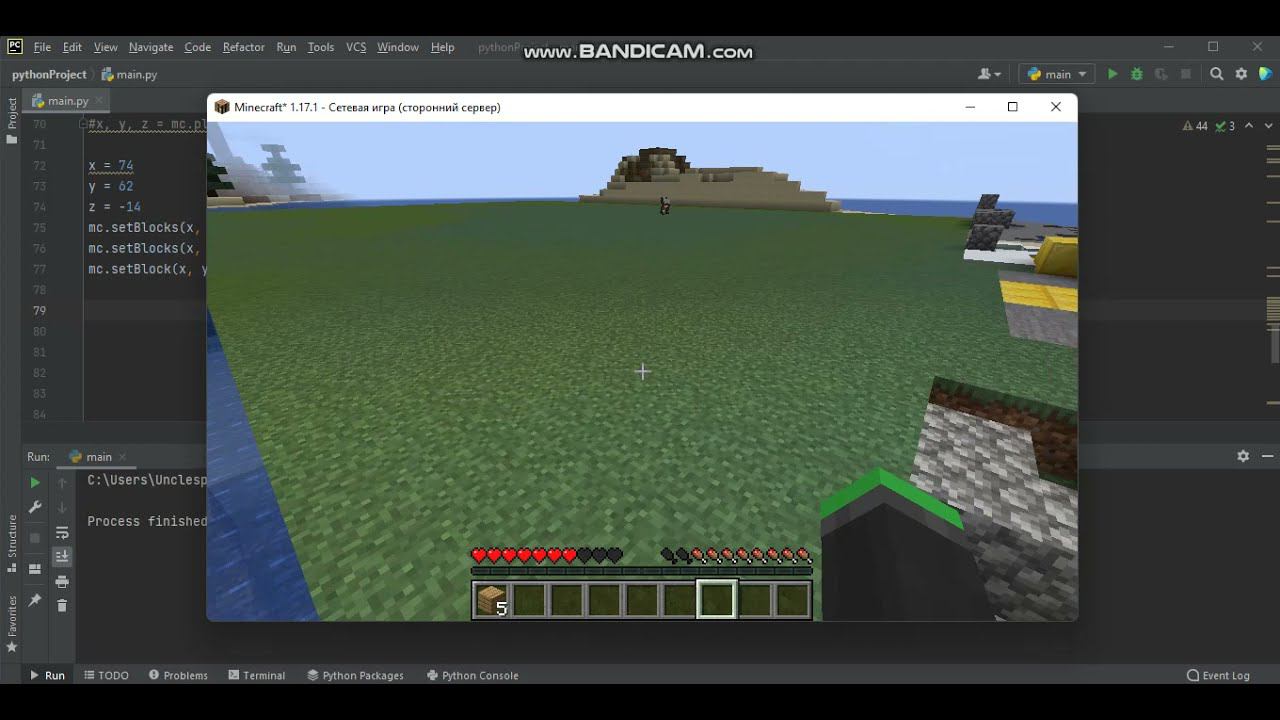Click the grey Stop icon in top toolbar
The image size is (1280, 720).
pos(1186,74)
